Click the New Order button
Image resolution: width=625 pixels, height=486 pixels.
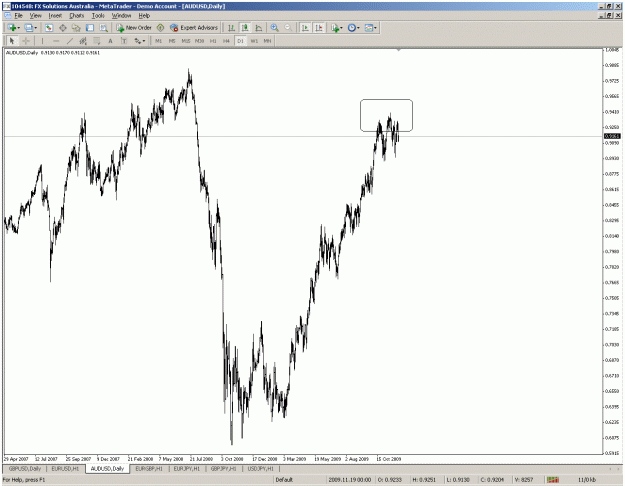click(x=134, y=28)
